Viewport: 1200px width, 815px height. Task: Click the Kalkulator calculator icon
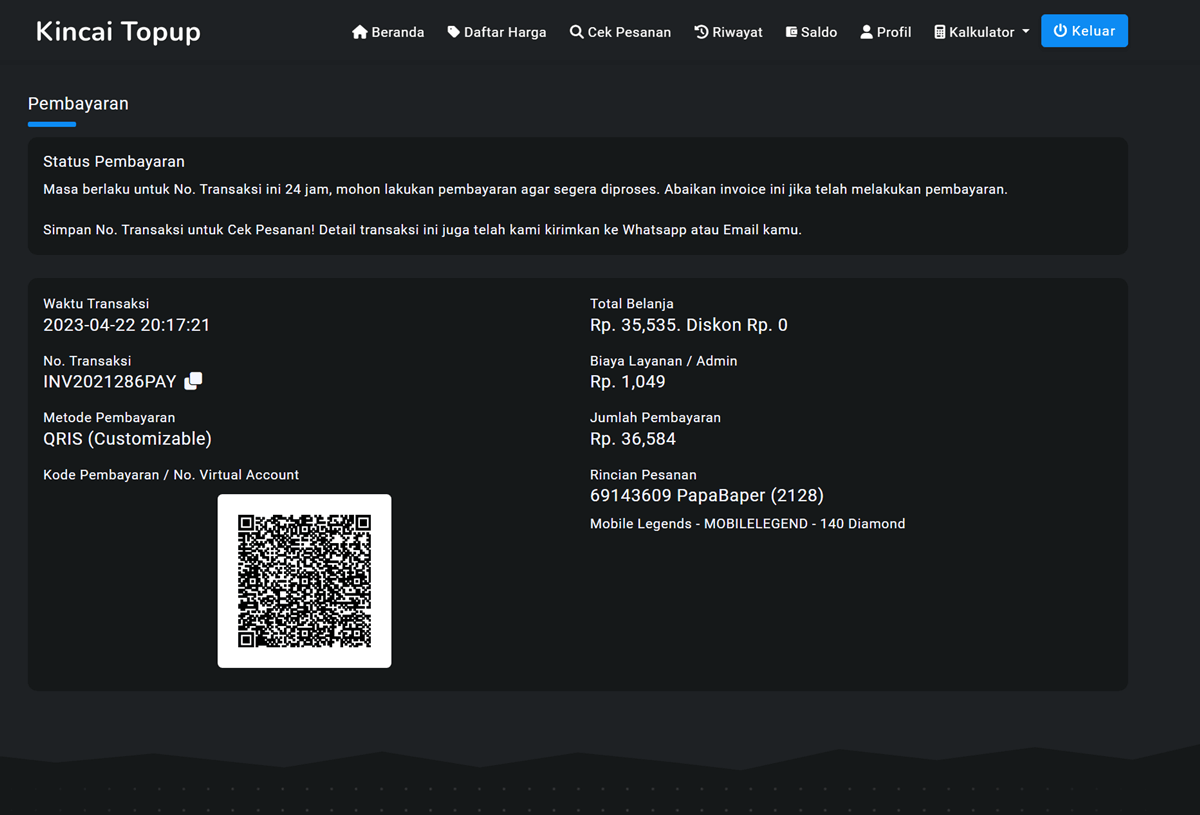coord(940,32)
